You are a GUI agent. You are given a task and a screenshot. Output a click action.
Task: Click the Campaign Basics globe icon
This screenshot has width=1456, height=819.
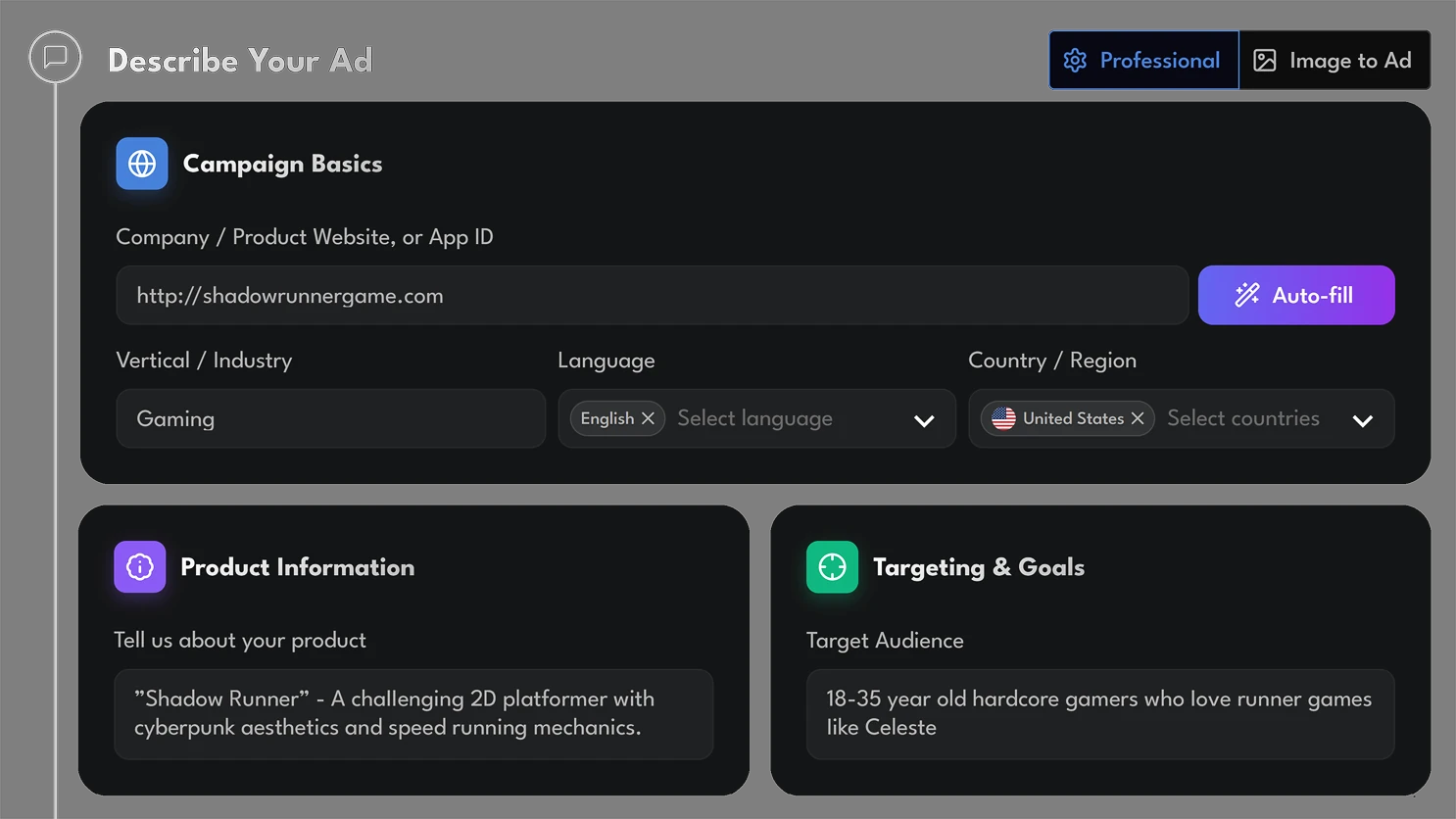click(x=142, y=164)
